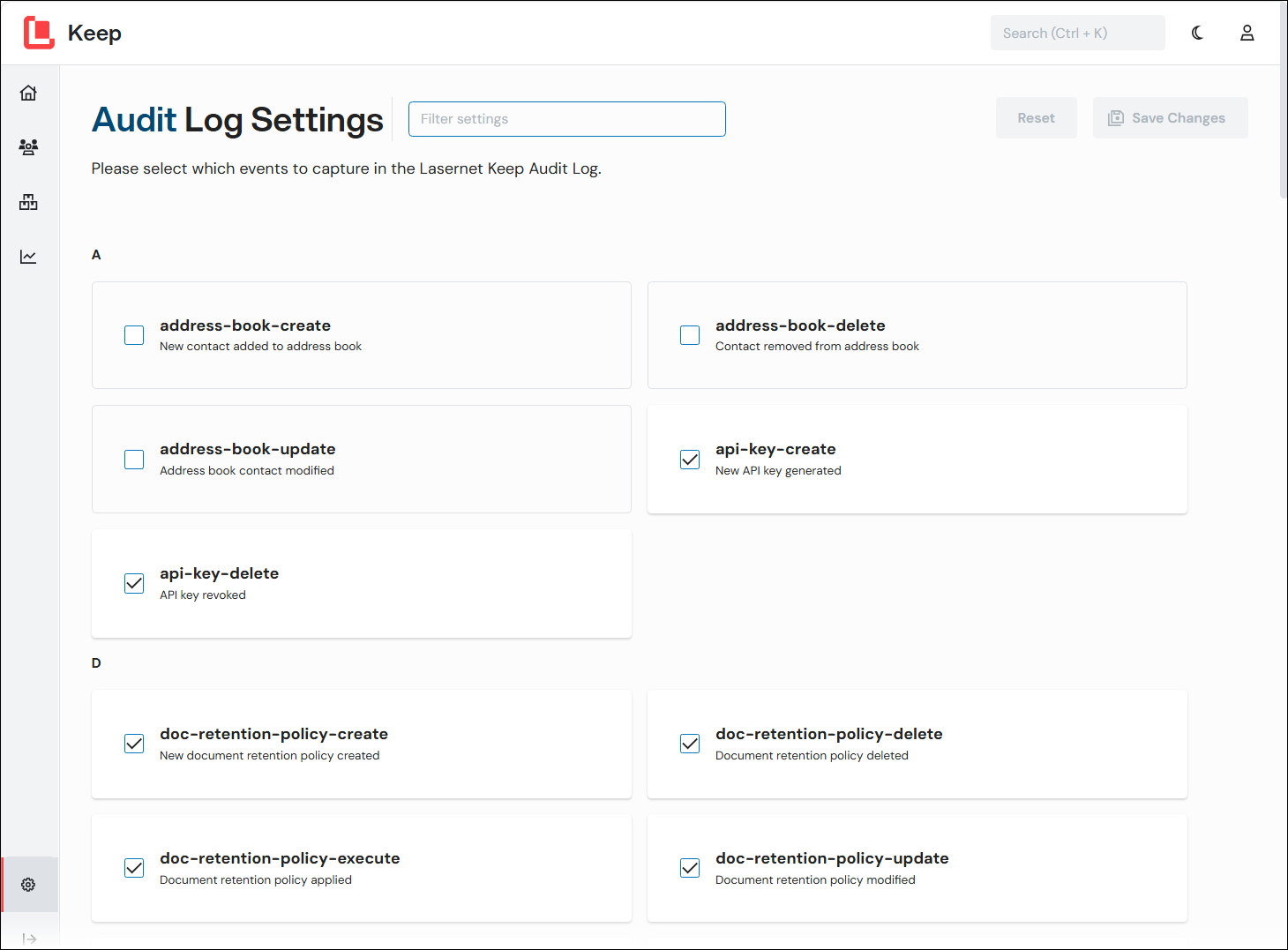Click 'Document retention policy applied' text
Screen dimensions: 1288x950
point(256,880)
